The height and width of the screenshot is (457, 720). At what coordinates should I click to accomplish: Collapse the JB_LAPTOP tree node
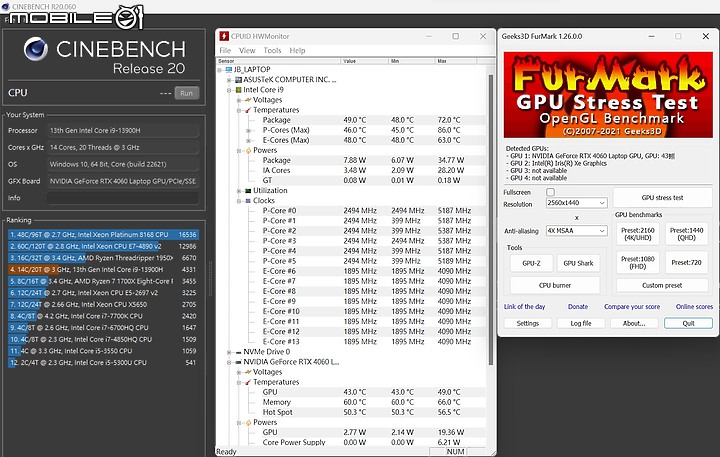pyautogui.click(x=219, y=70)
